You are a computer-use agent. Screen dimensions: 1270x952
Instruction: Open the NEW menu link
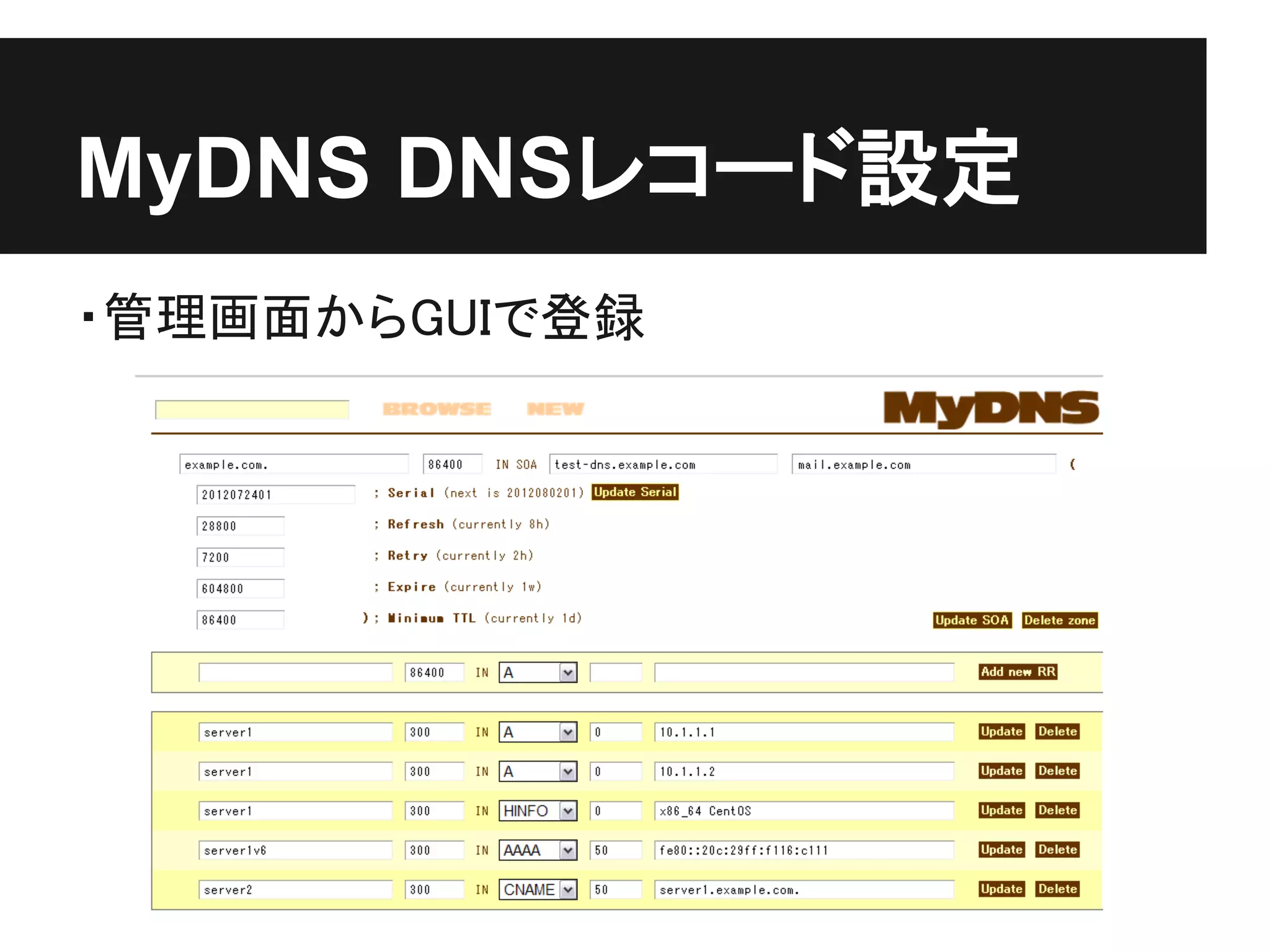point(555,409)
